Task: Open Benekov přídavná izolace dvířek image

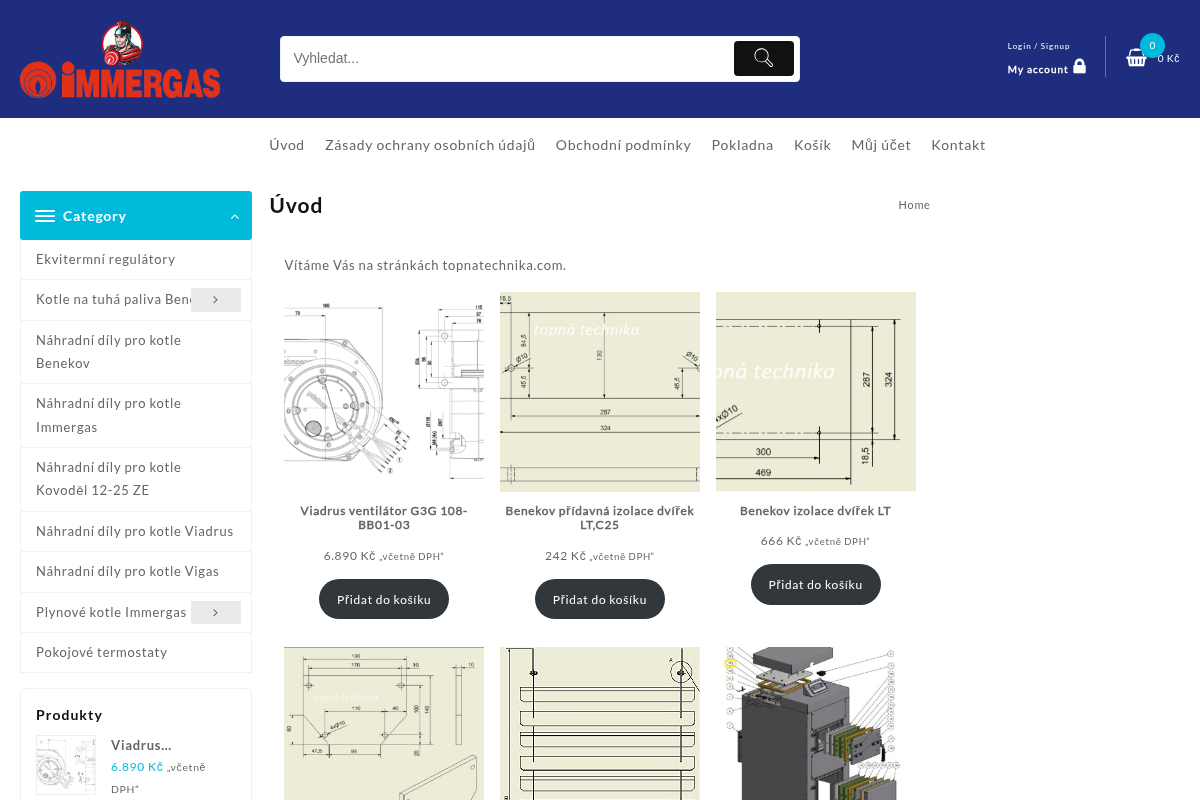Action: [600, 392]
